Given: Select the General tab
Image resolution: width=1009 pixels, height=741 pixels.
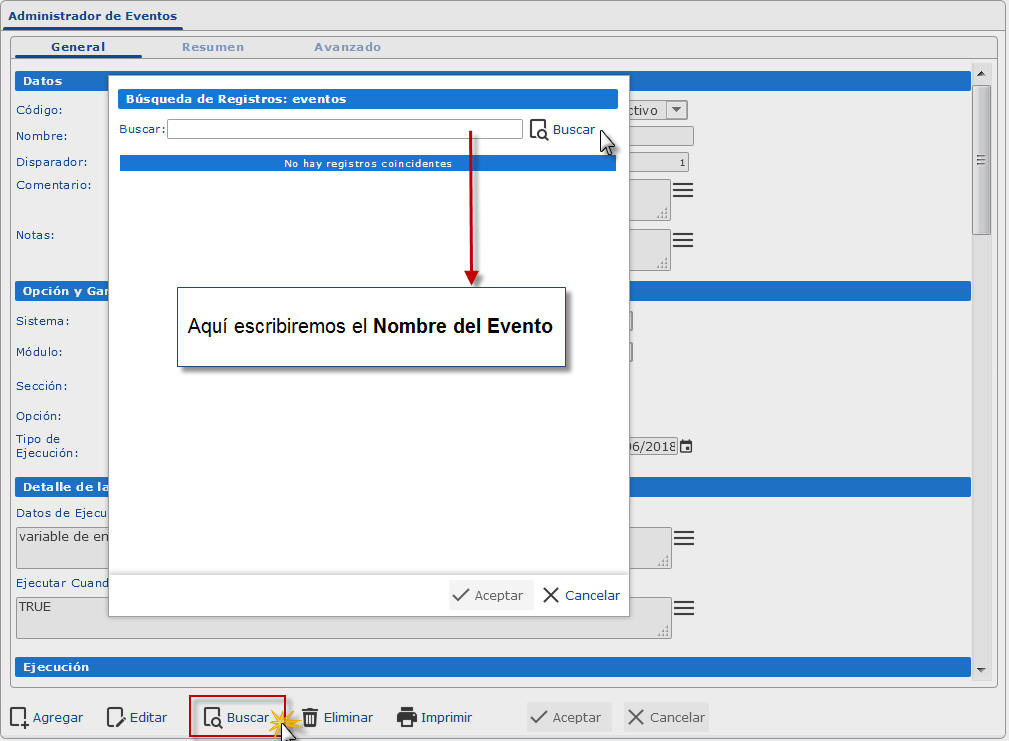Looking at the screenshot, I should pyautogui.click(x=78, y=47).
